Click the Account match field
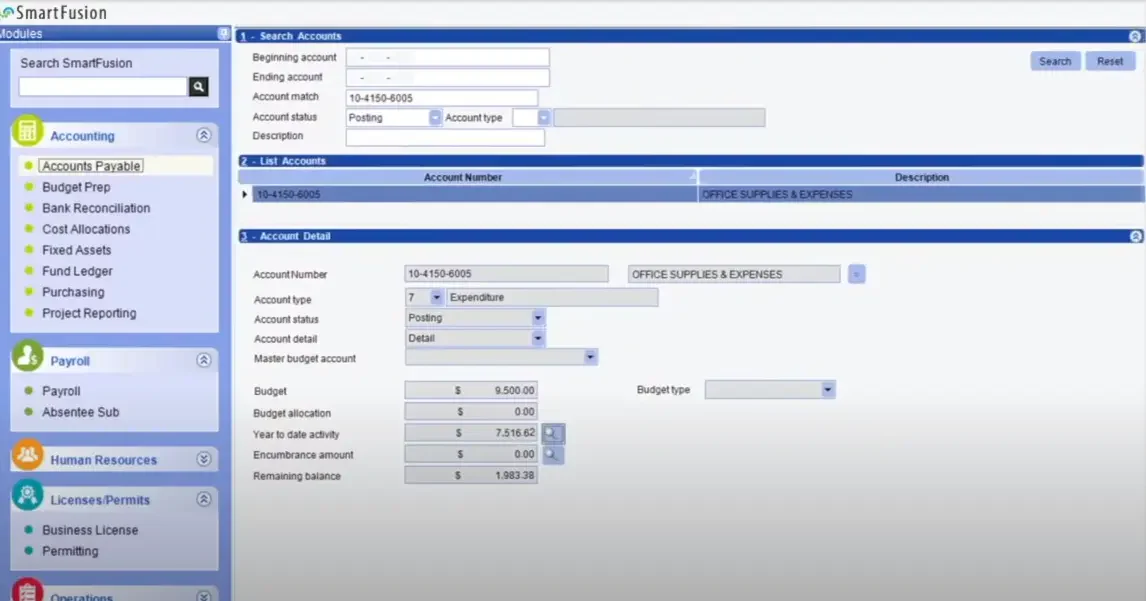 click(441, 98)
